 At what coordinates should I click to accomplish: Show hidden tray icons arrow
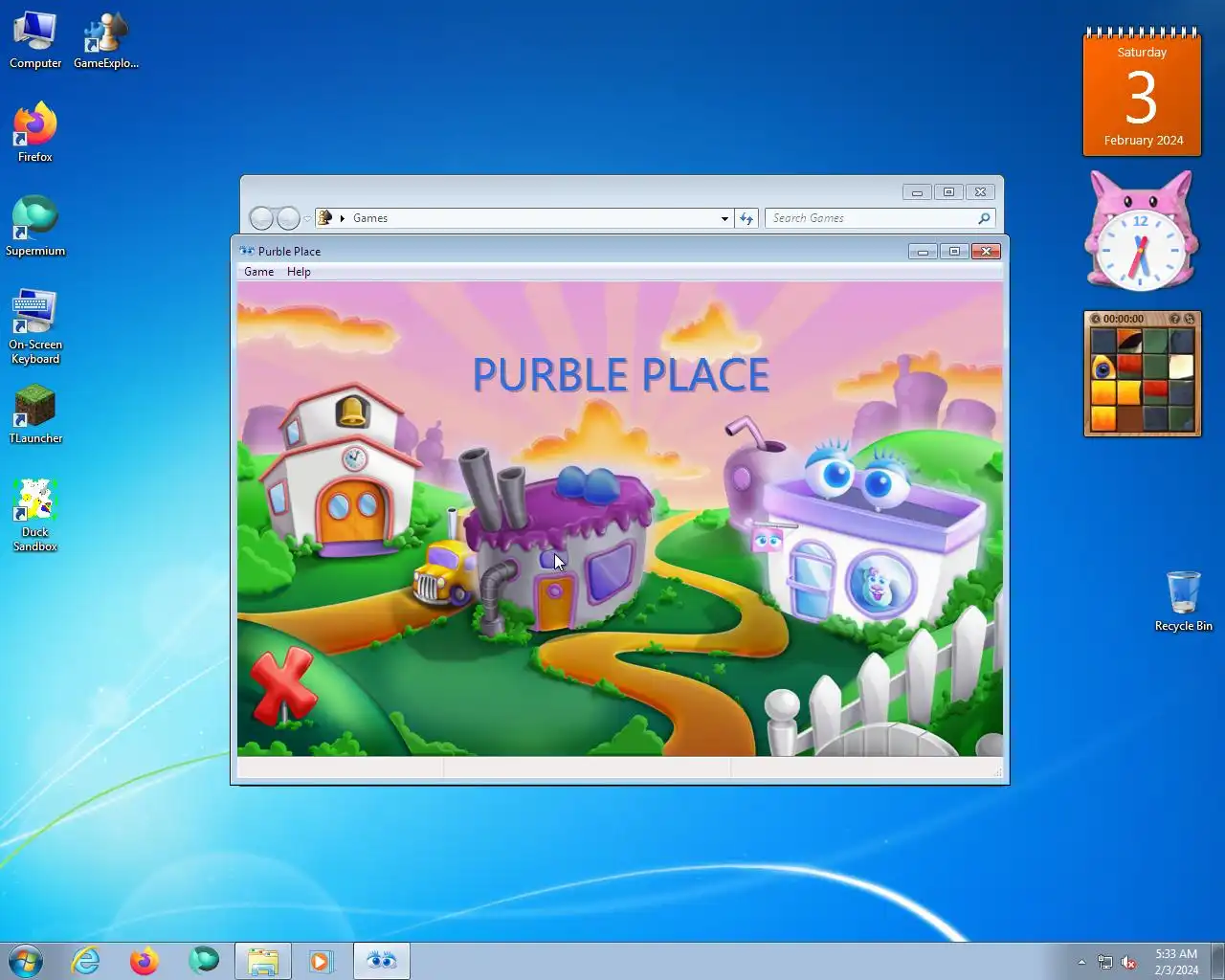point(1081,962)
